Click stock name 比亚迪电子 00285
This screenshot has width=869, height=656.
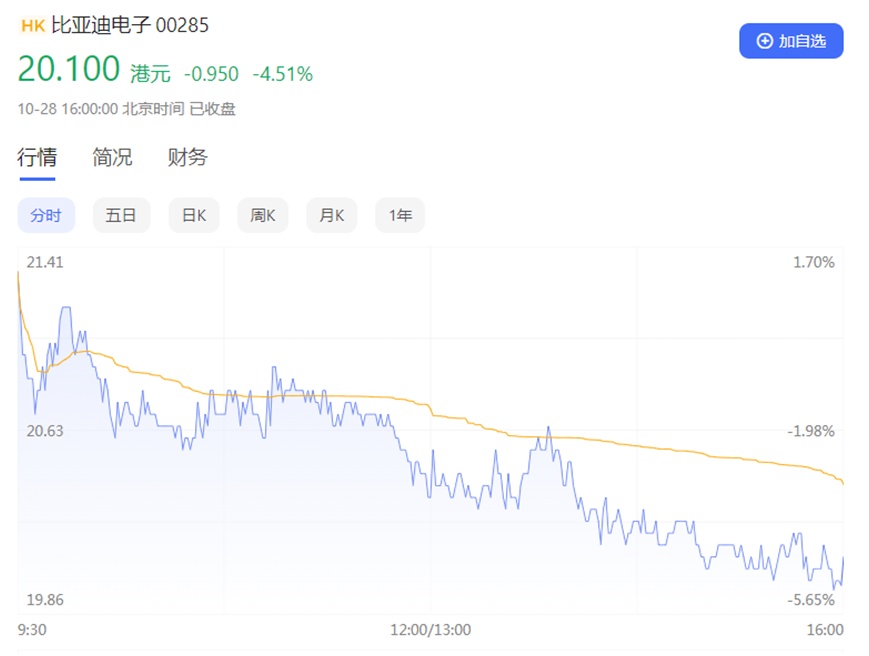coord(130,25)
